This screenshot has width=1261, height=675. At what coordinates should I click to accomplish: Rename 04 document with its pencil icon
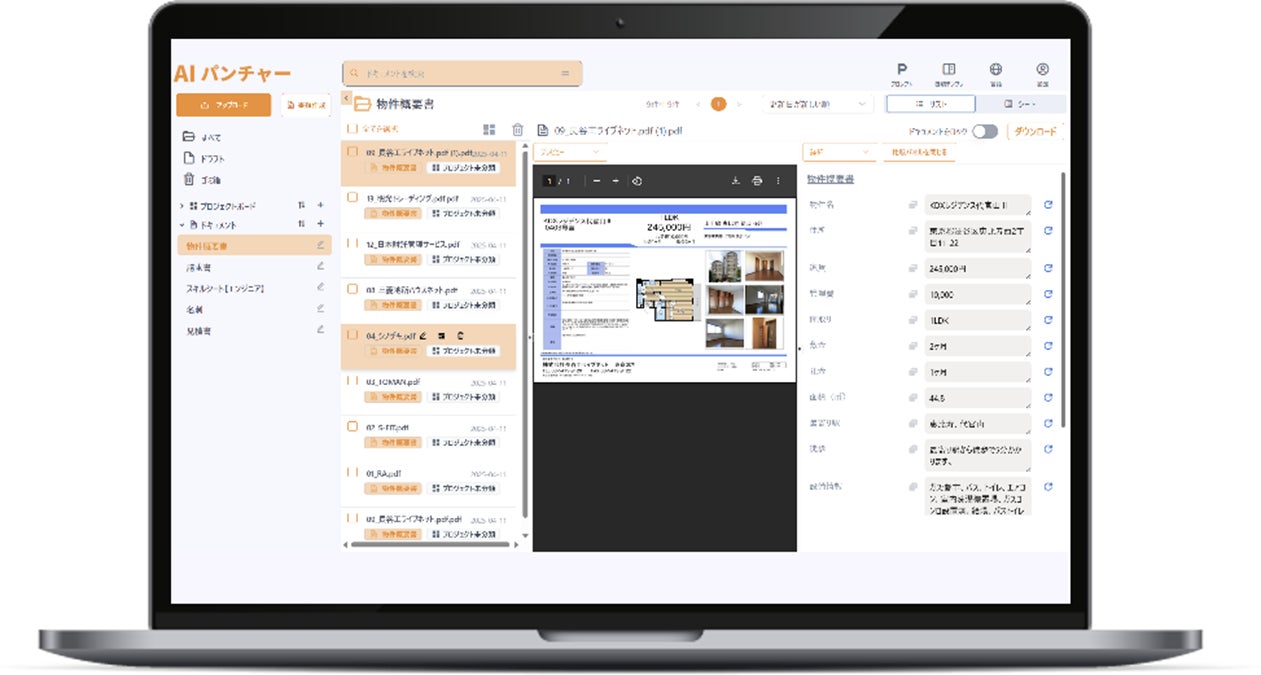point(424,335)
